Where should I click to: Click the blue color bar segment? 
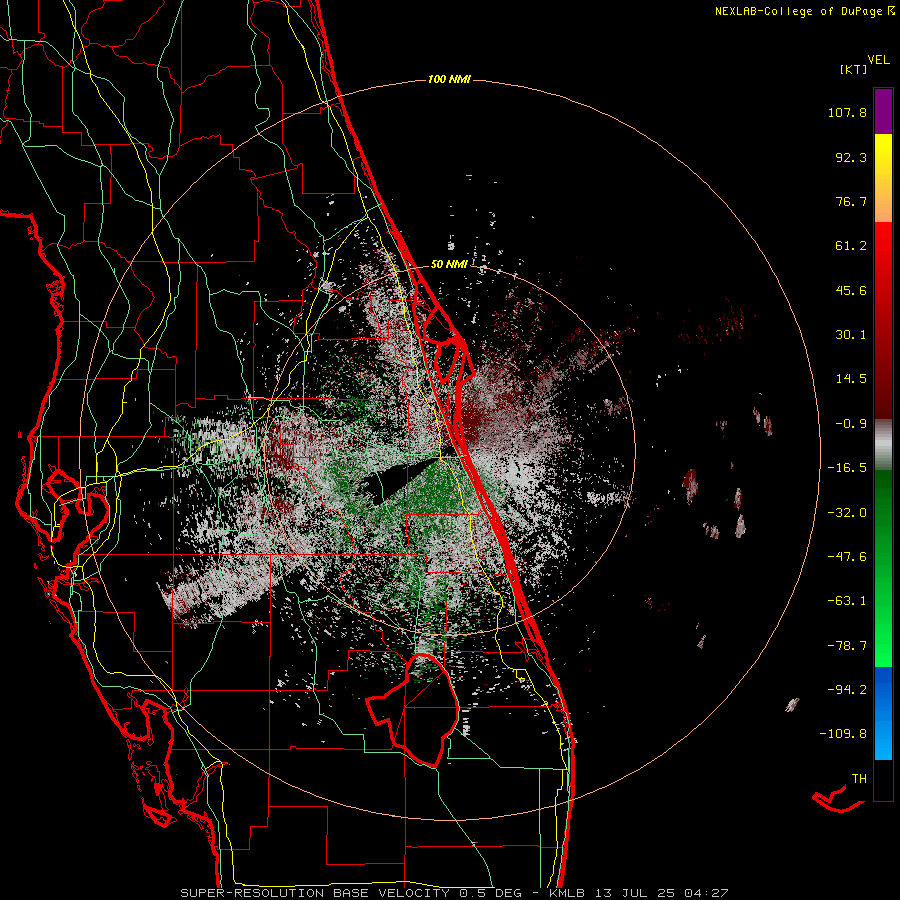[x=883, y=713]
